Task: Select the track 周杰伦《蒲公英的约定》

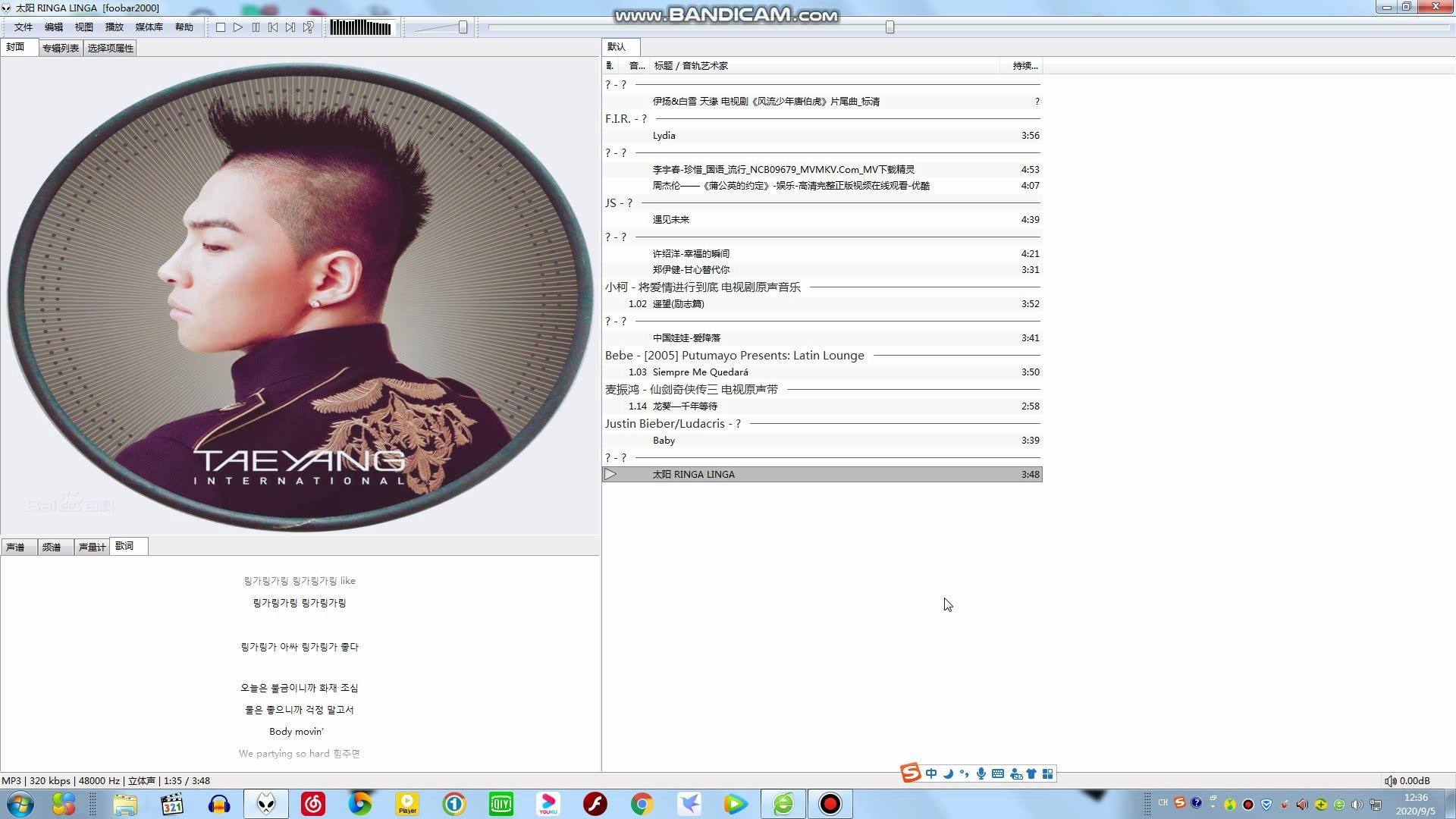Action: 822,186
